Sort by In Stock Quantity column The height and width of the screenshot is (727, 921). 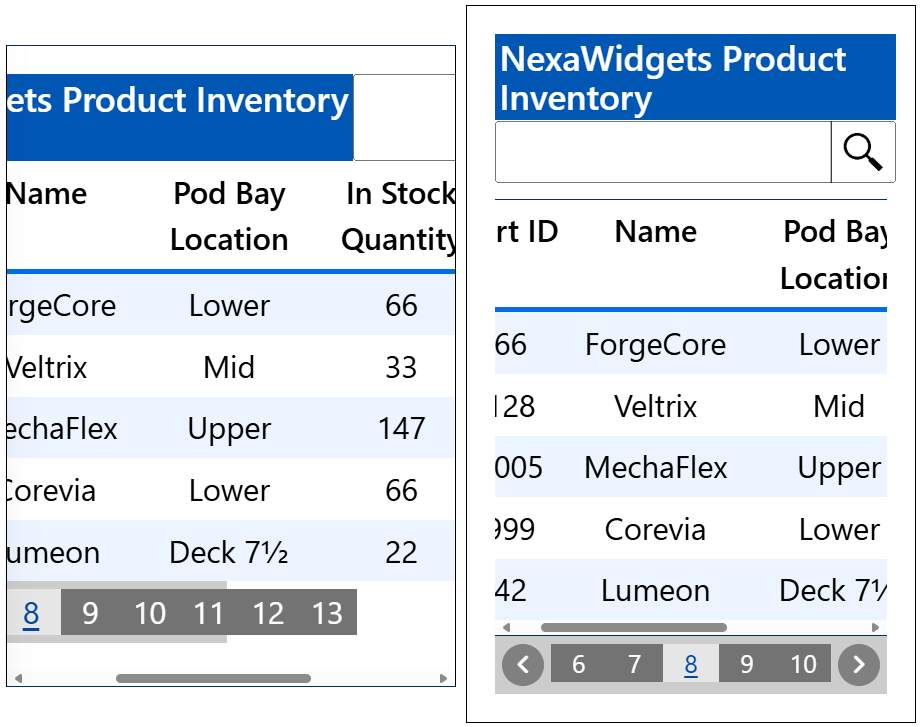click(399, 216)
